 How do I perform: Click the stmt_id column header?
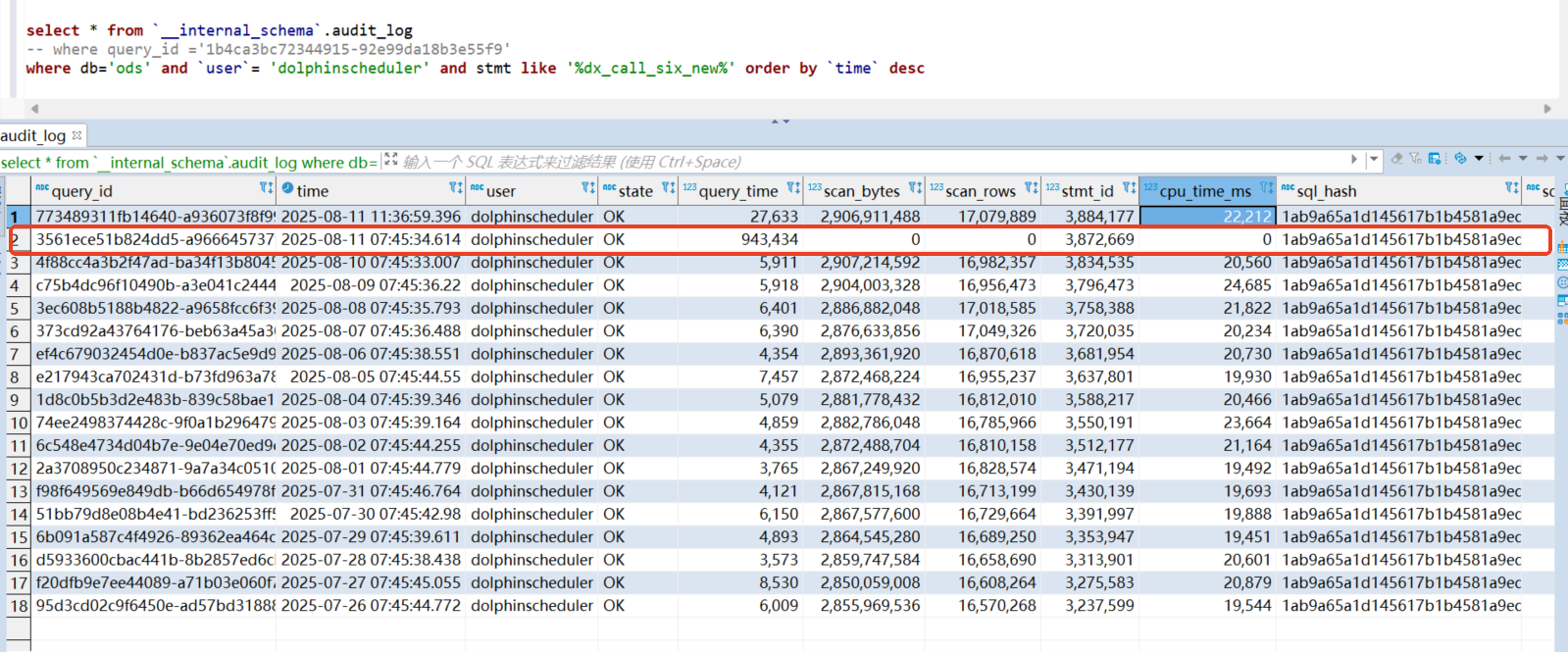pos(1087,191)
